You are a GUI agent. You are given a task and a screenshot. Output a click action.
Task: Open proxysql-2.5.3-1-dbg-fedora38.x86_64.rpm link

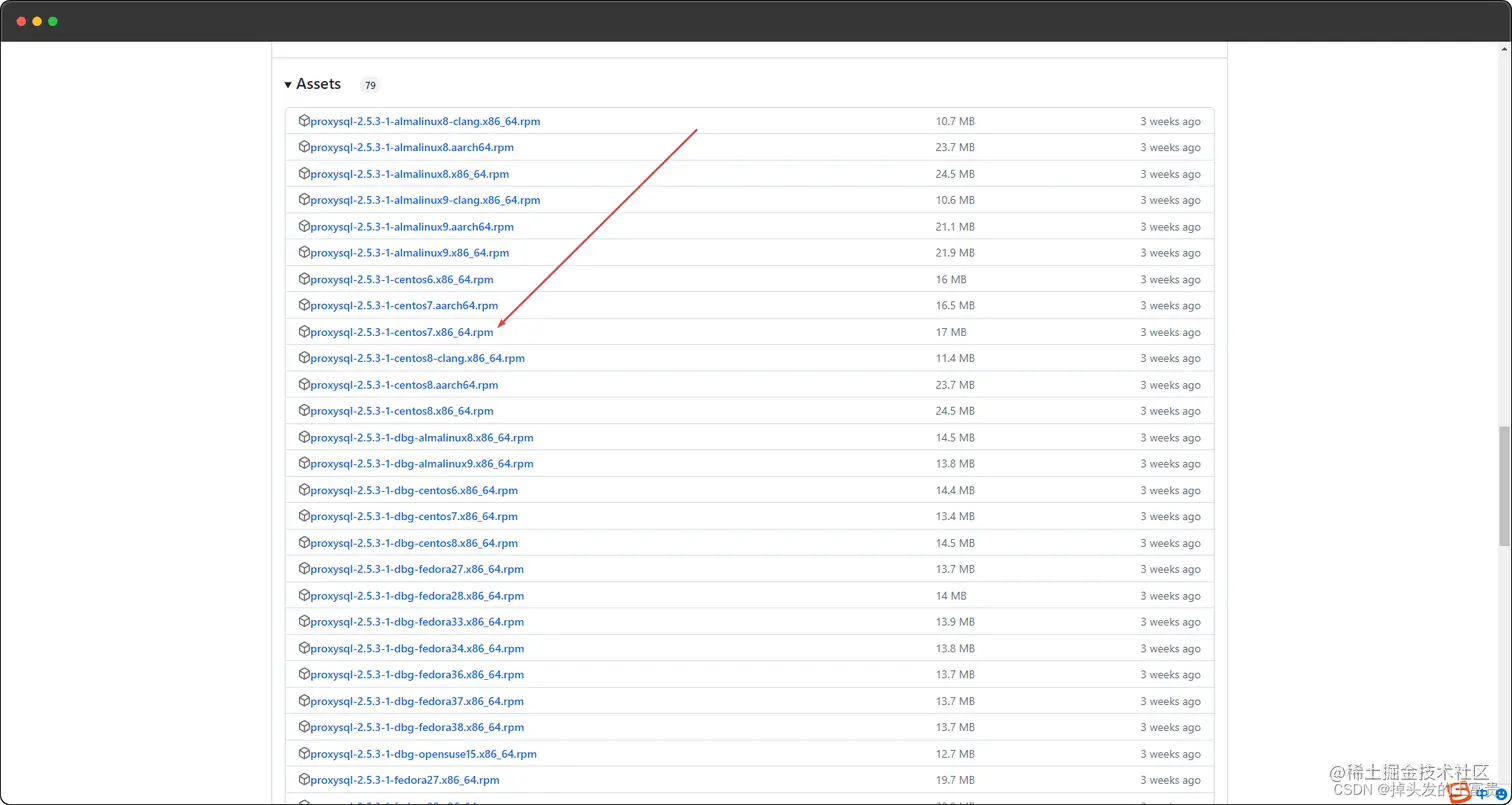[417, 728]
